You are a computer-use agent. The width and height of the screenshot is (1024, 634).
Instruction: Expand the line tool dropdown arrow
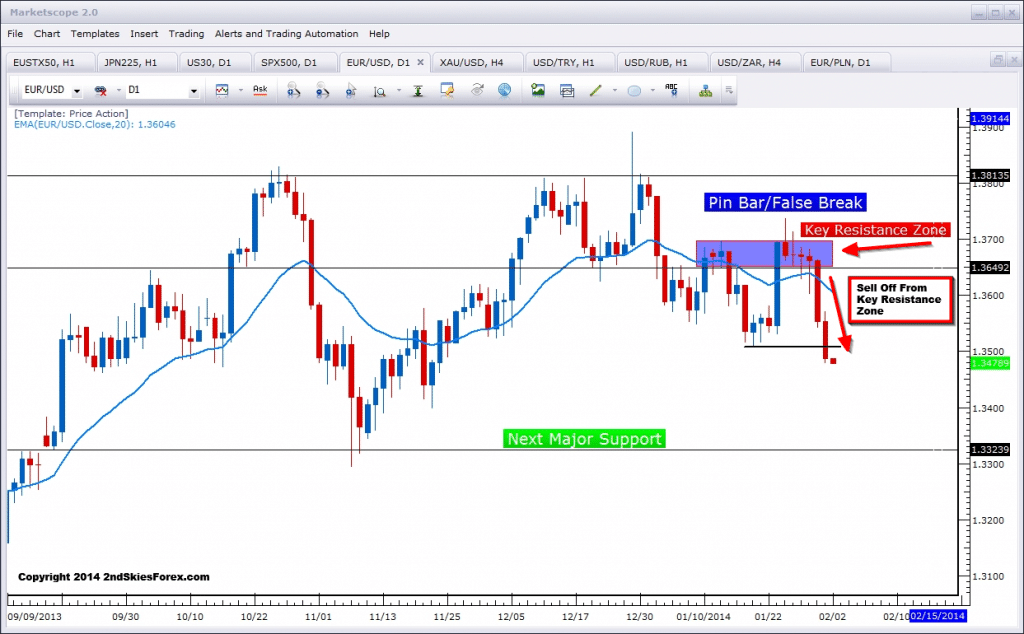tap(615, 91)
